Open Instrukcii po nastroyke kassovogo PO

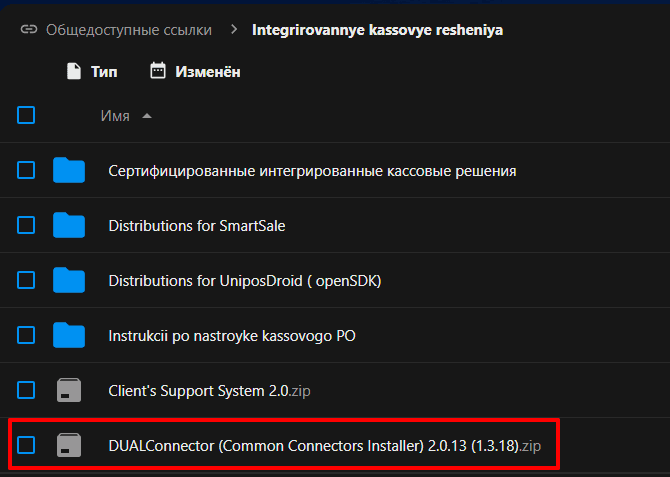[232, 335]
